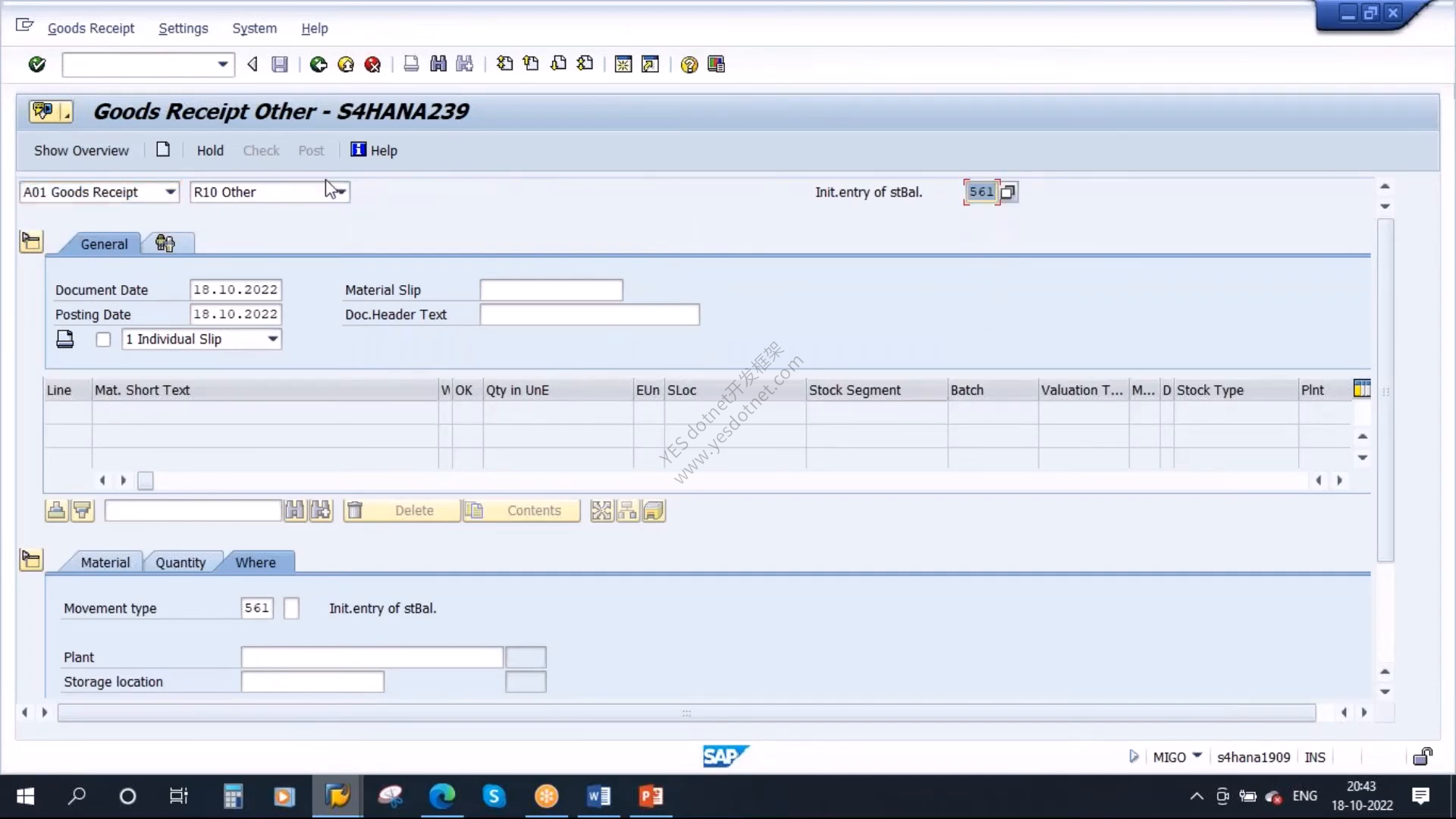Open the Goods Receipt menu
This screenshot has height=819, width=1456.
tap(91, 28)
